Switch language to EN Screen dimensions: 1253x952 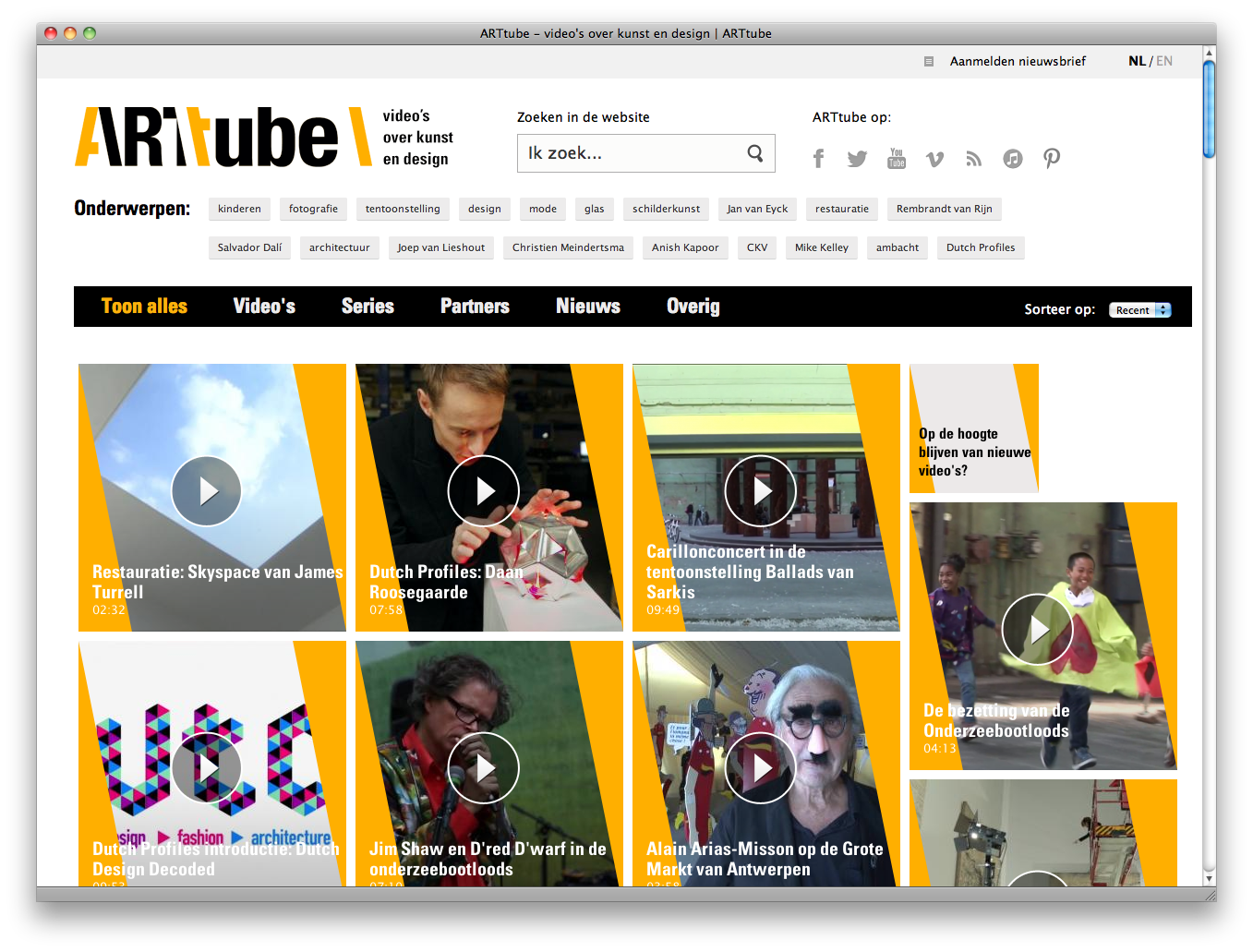(1164, 62)
